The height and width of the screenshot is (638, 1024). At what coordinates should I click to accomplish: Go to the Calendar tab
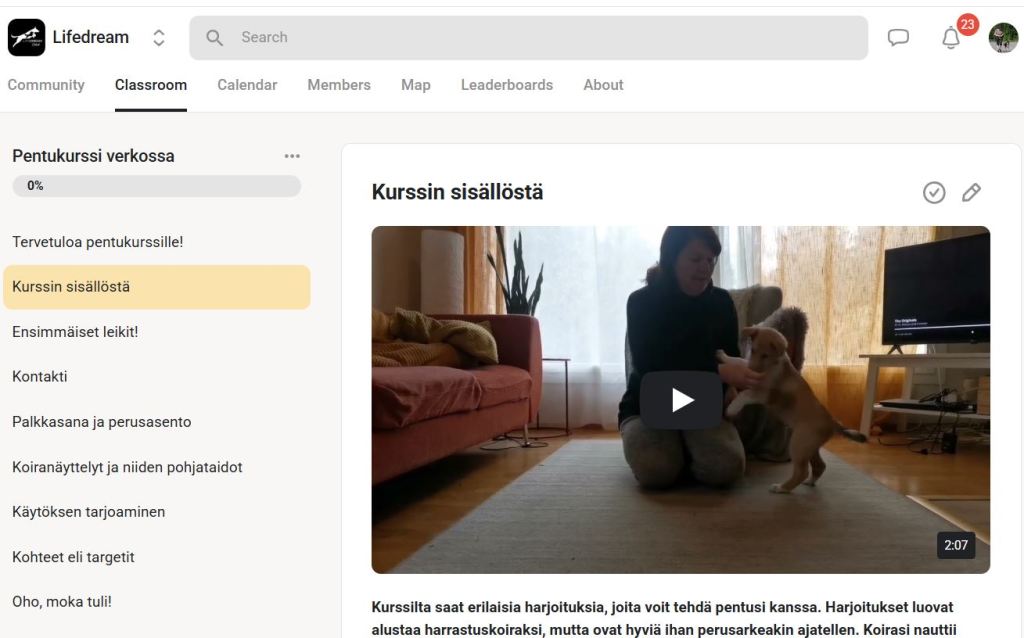point(247,85)
